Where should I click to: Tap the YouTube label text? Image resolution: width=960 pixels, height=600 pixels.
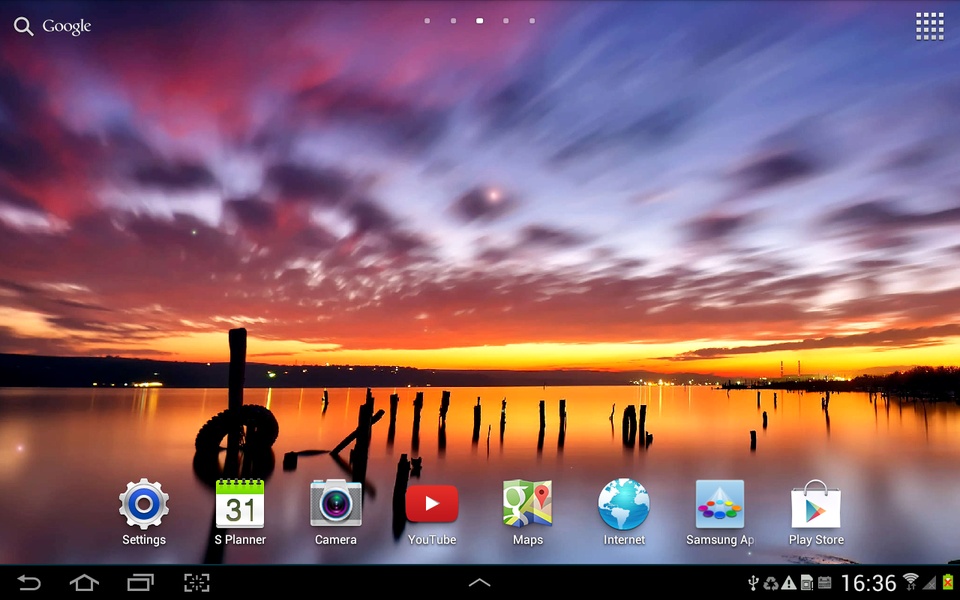(432, 540)
